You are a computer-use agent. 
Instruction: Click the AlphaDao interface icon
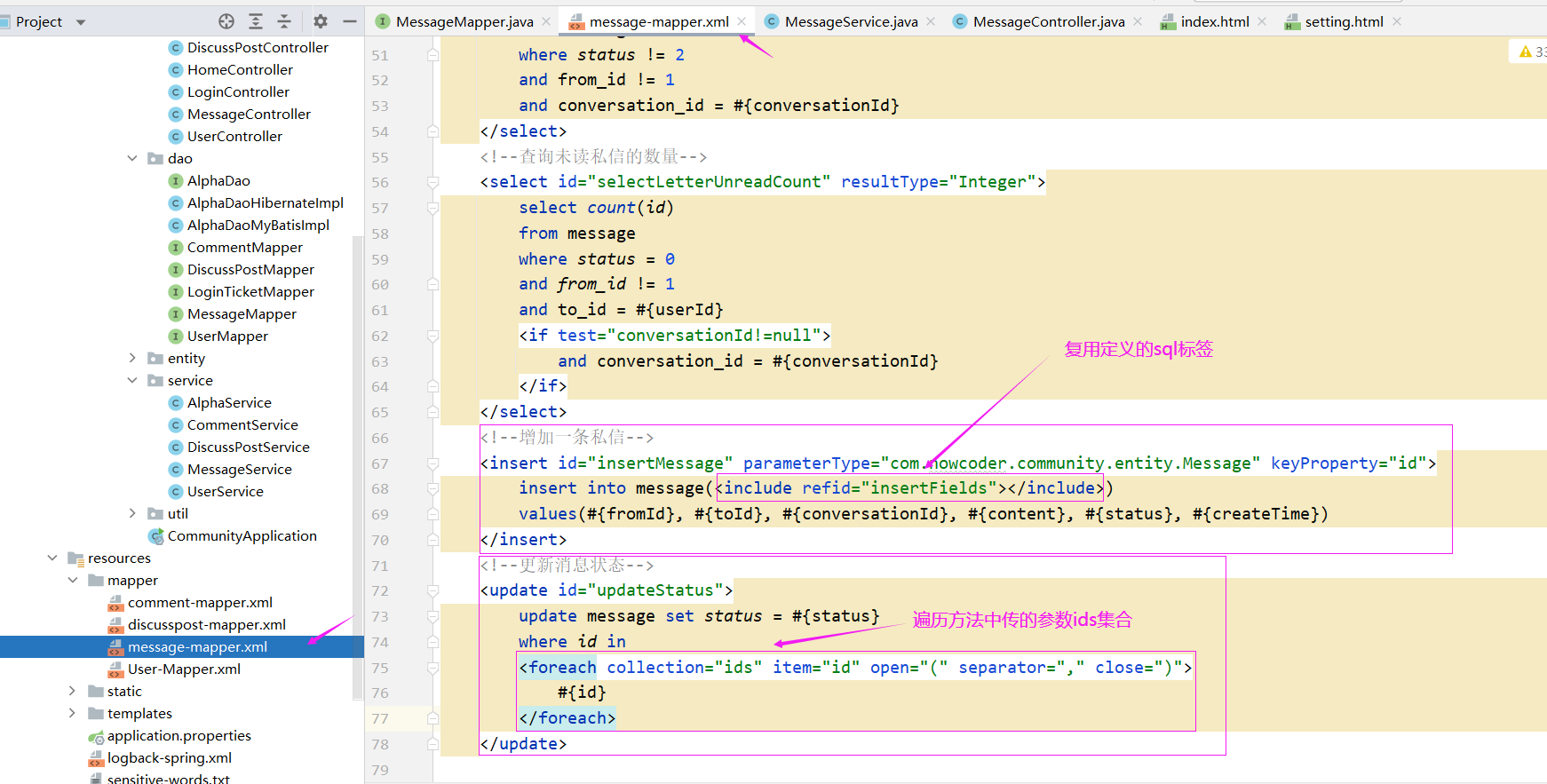click(x=176, y=180)
